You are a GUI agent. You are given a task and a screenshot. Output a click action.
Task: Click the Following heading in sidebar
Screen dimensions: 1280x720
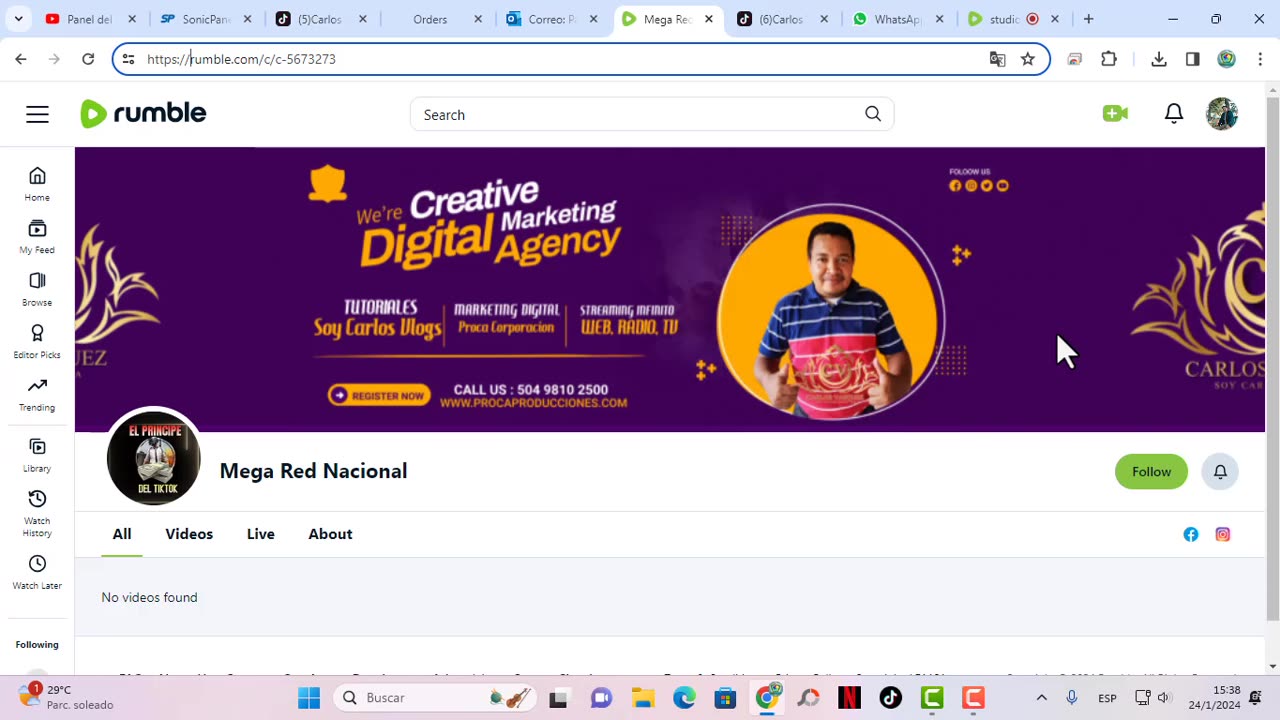[37, 645]
